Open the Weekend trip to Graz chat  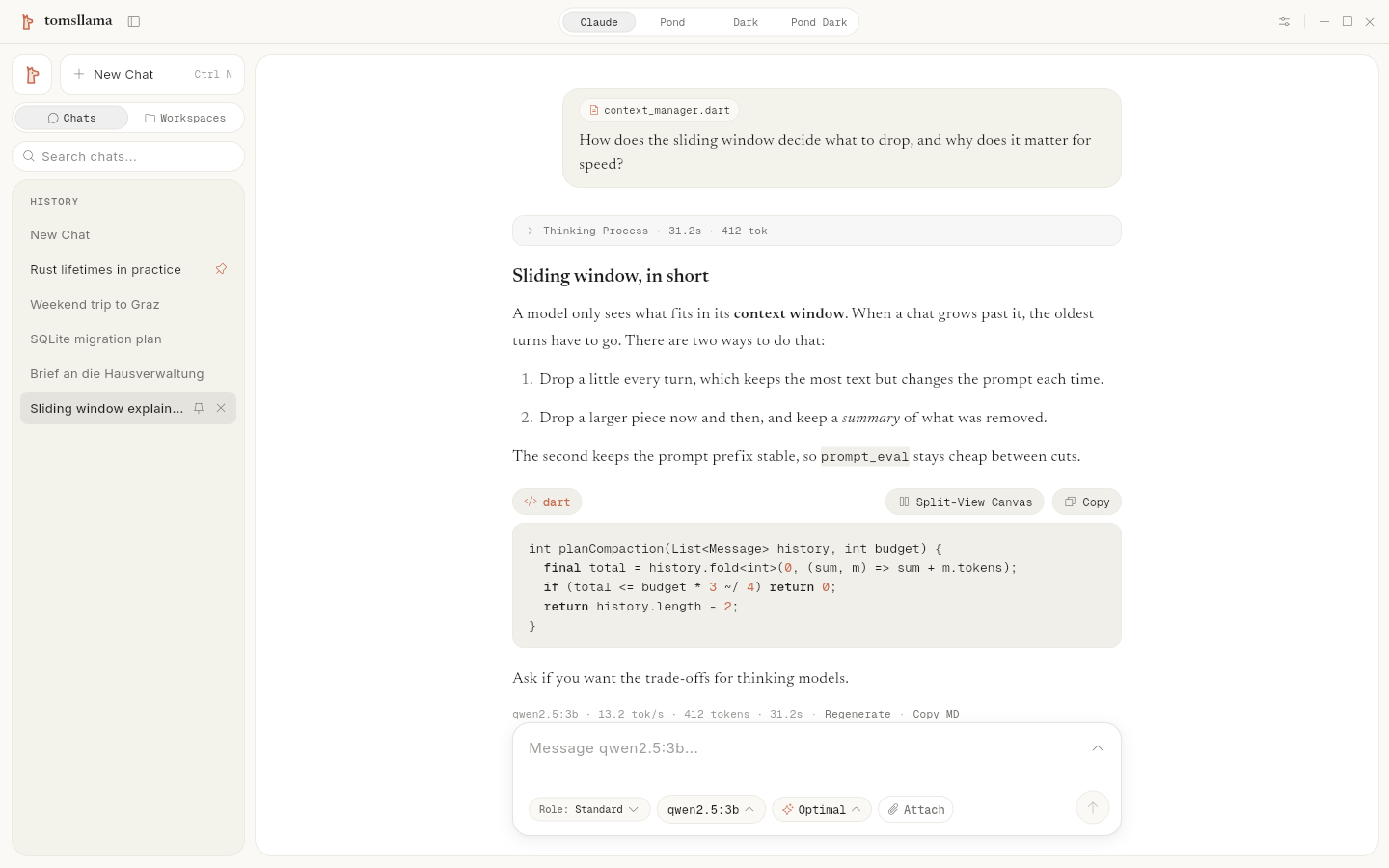pyautogui.click(x=128, y=304)
